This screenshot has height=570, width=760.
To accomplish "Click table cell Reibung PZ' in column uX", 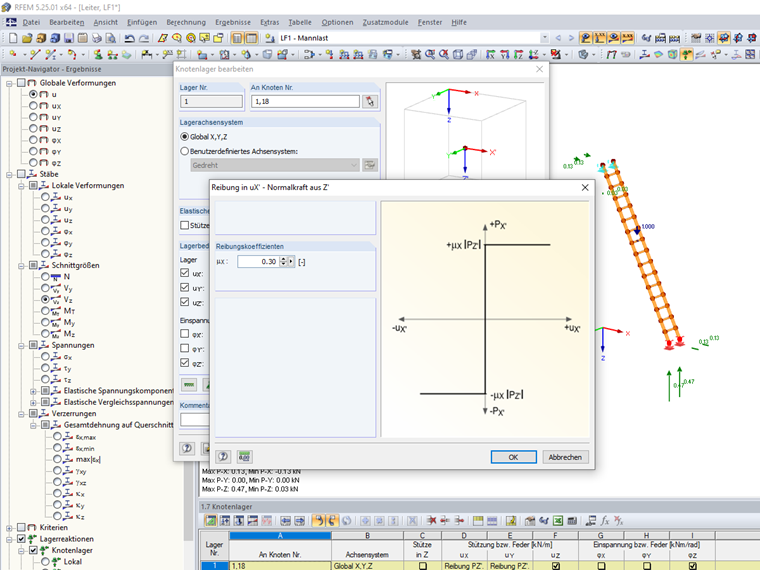I will pos(464,566).
